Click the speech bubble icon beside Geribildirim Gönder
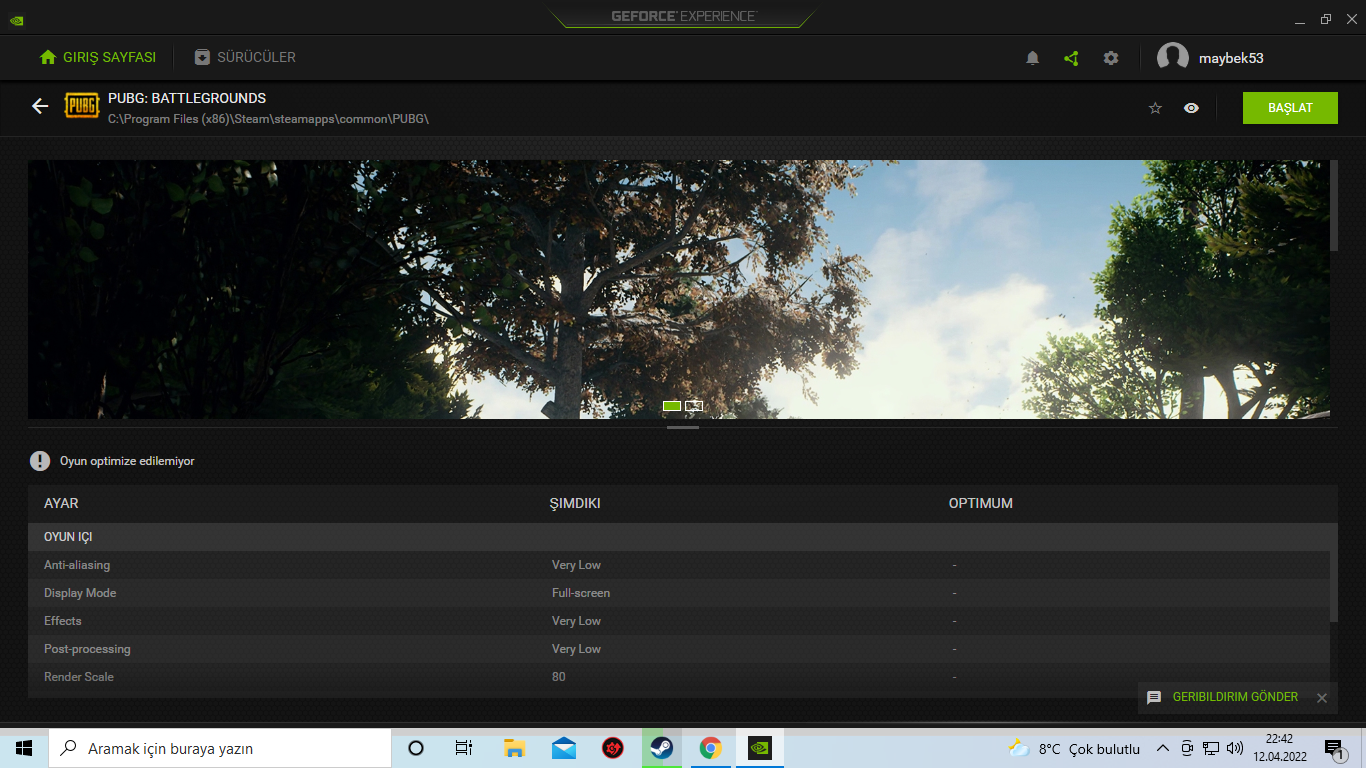The height and width of the screenshot is (768, 1366). tap(1154, 697)
